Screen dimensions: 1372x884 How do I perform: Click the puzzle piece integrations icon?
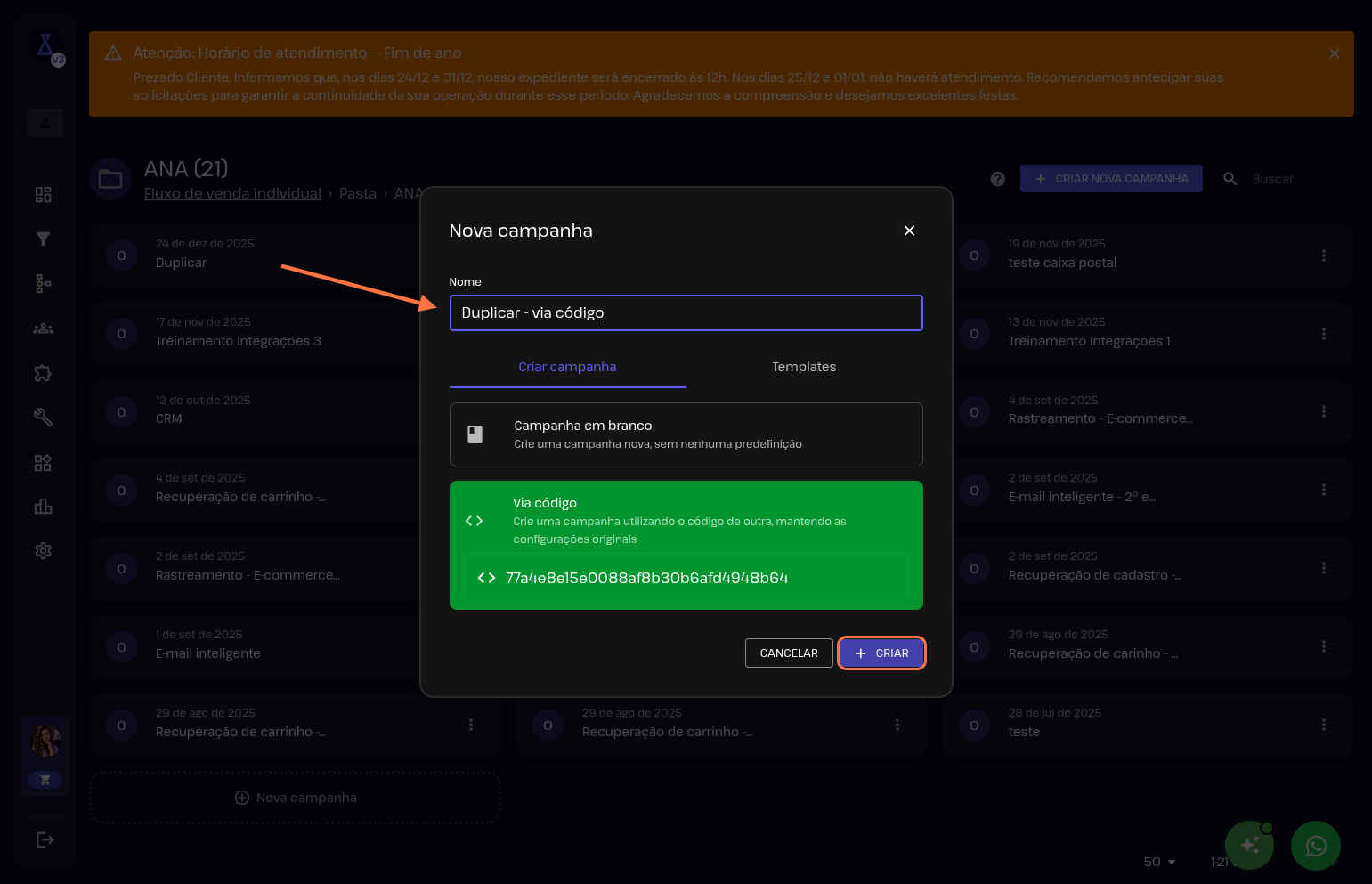coord(43,373)
